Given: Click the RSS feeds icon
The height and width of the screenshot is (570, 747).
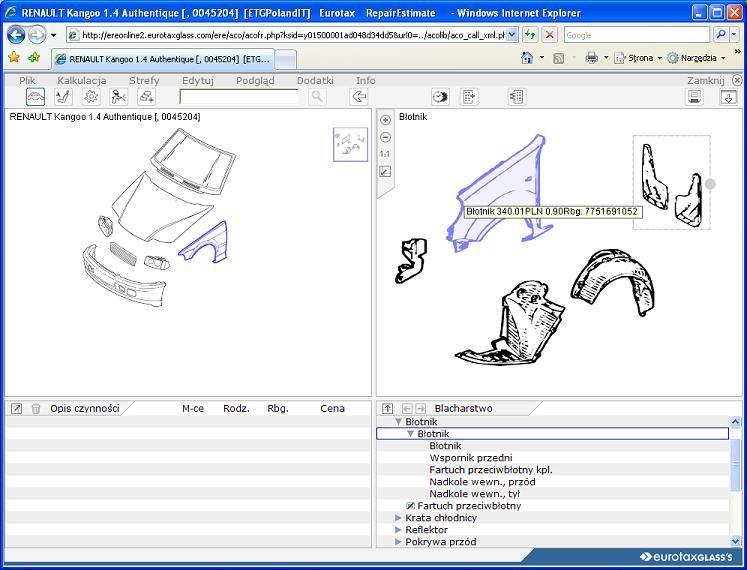Looking at the screenshot, I should click(x=558, y=58).
